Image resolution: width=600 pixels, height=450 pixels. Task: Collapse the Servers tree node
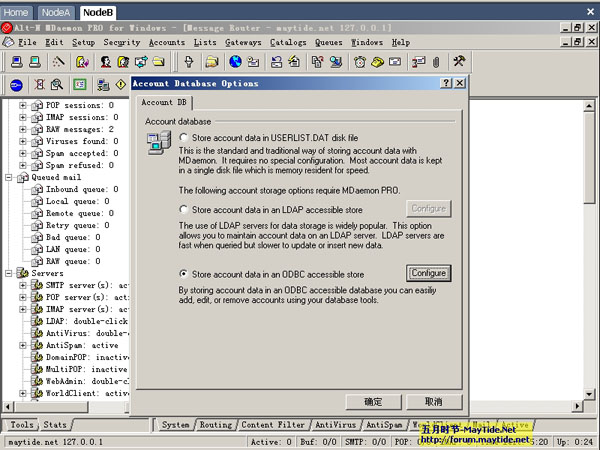[7, 273]
